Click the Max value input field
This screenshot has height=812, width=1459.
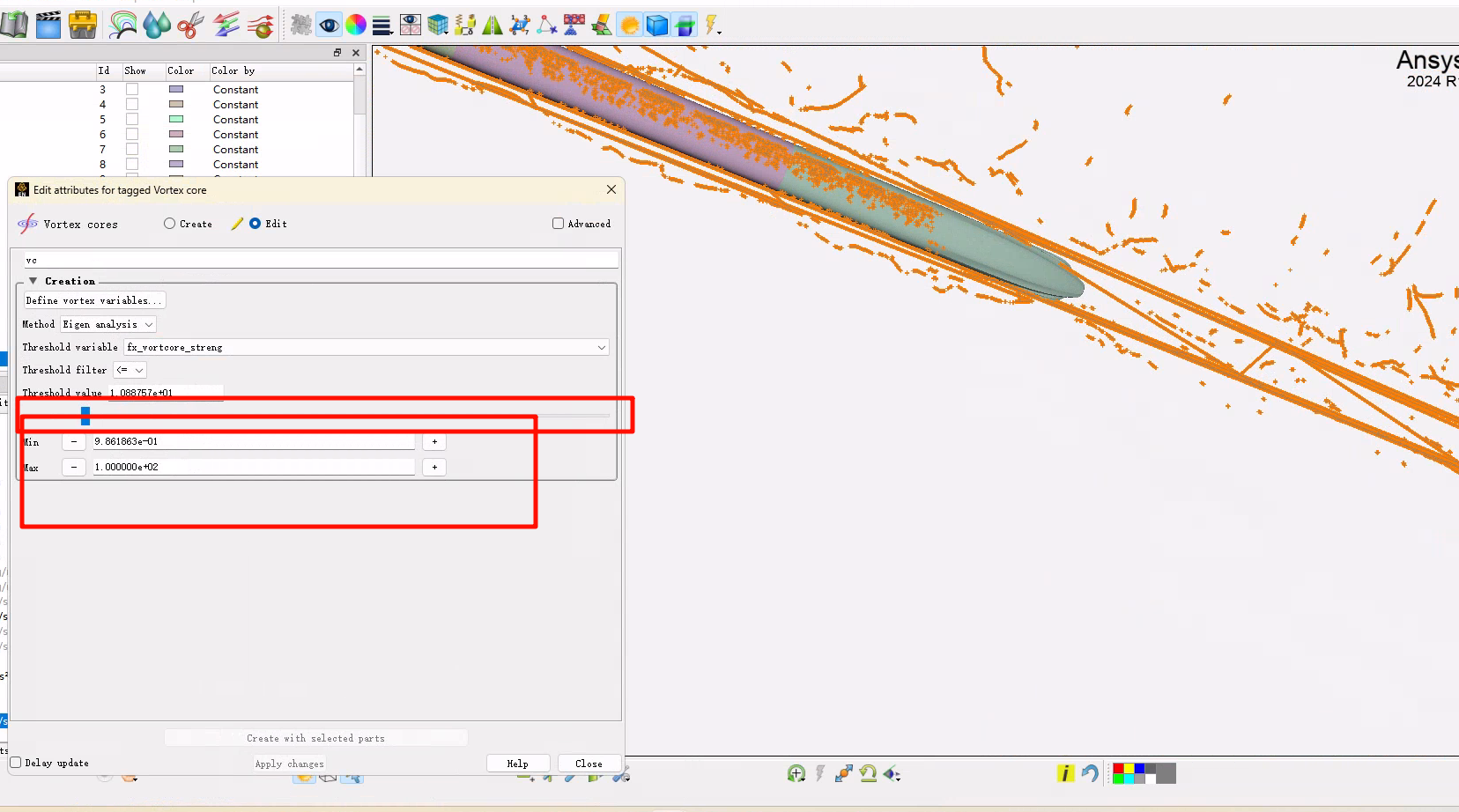tap(254, 467)
